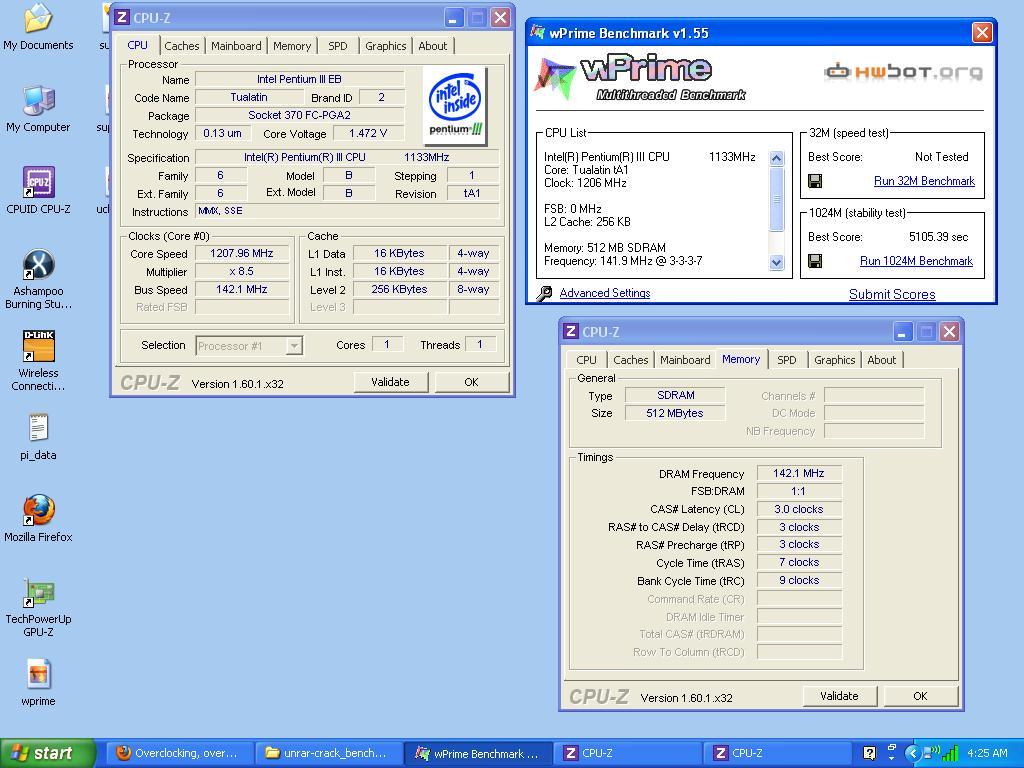Click OK in top CPU-Z window

[472, 382]
